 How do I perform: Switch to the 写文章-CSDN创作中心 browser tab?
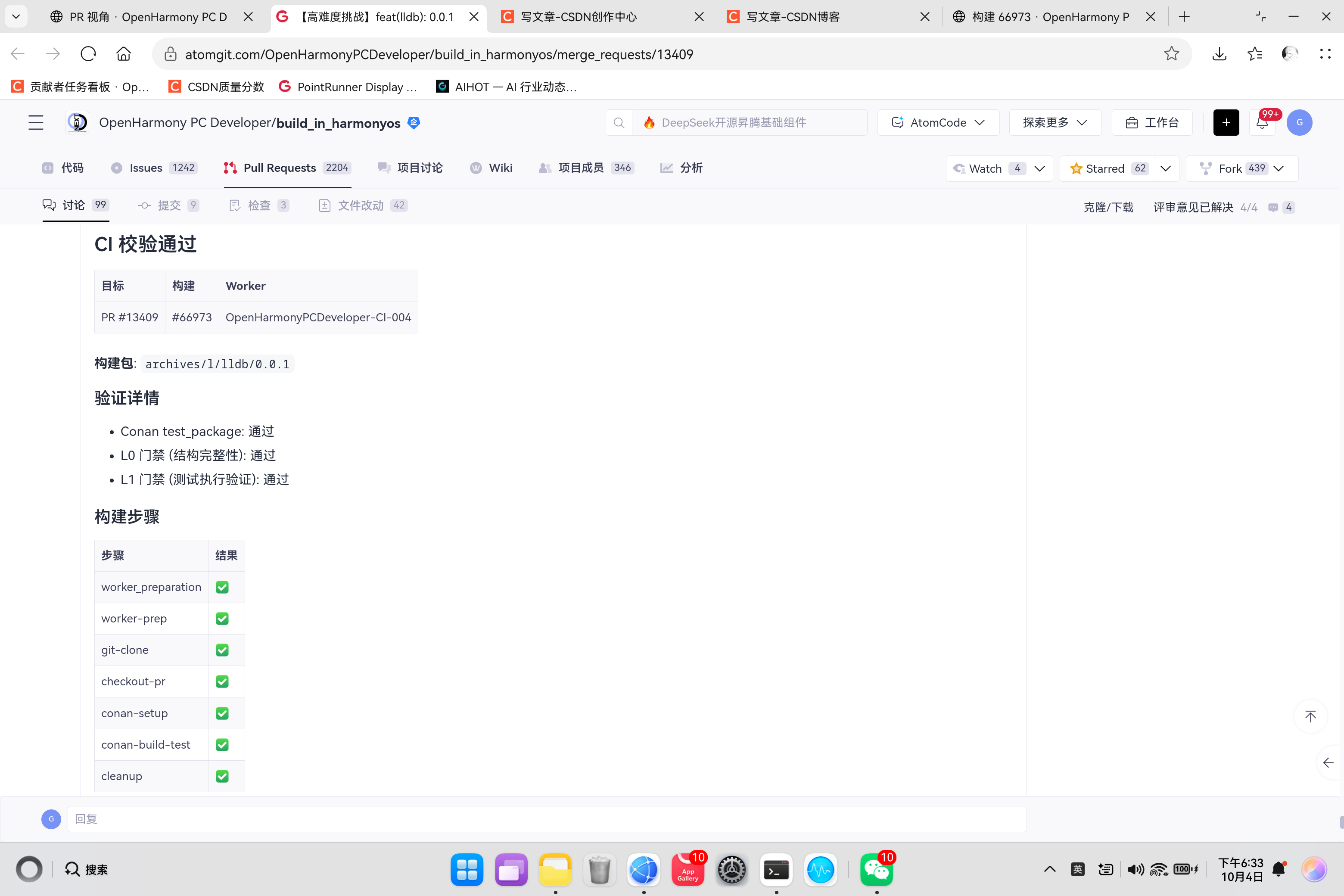tap(602, 17)
